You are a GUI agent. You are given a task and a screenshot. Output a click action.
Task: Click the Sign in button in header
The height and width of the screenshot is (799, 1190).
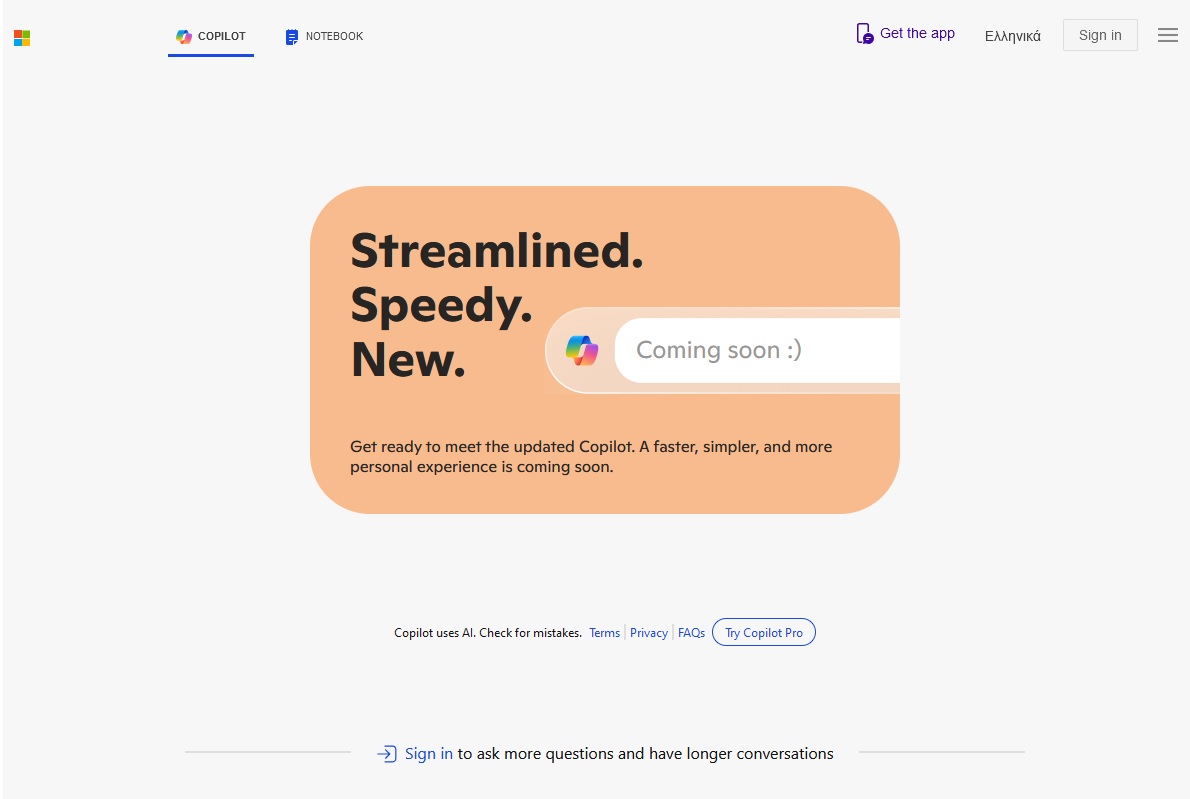point(1100,35)
